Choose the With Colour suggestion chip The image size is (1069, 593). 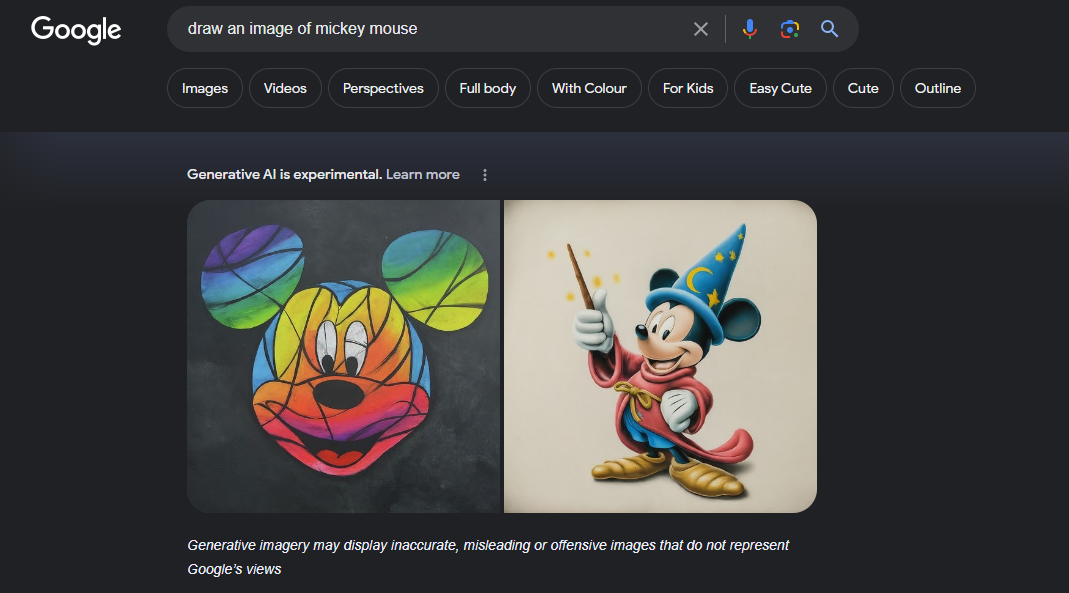click(589, 88)
